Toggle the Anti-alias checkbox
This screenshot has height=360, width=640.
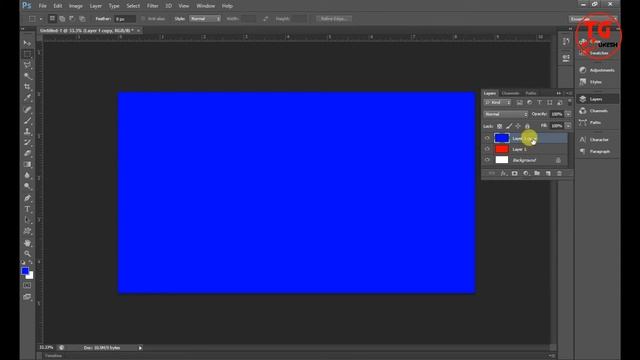coord(143,19)
